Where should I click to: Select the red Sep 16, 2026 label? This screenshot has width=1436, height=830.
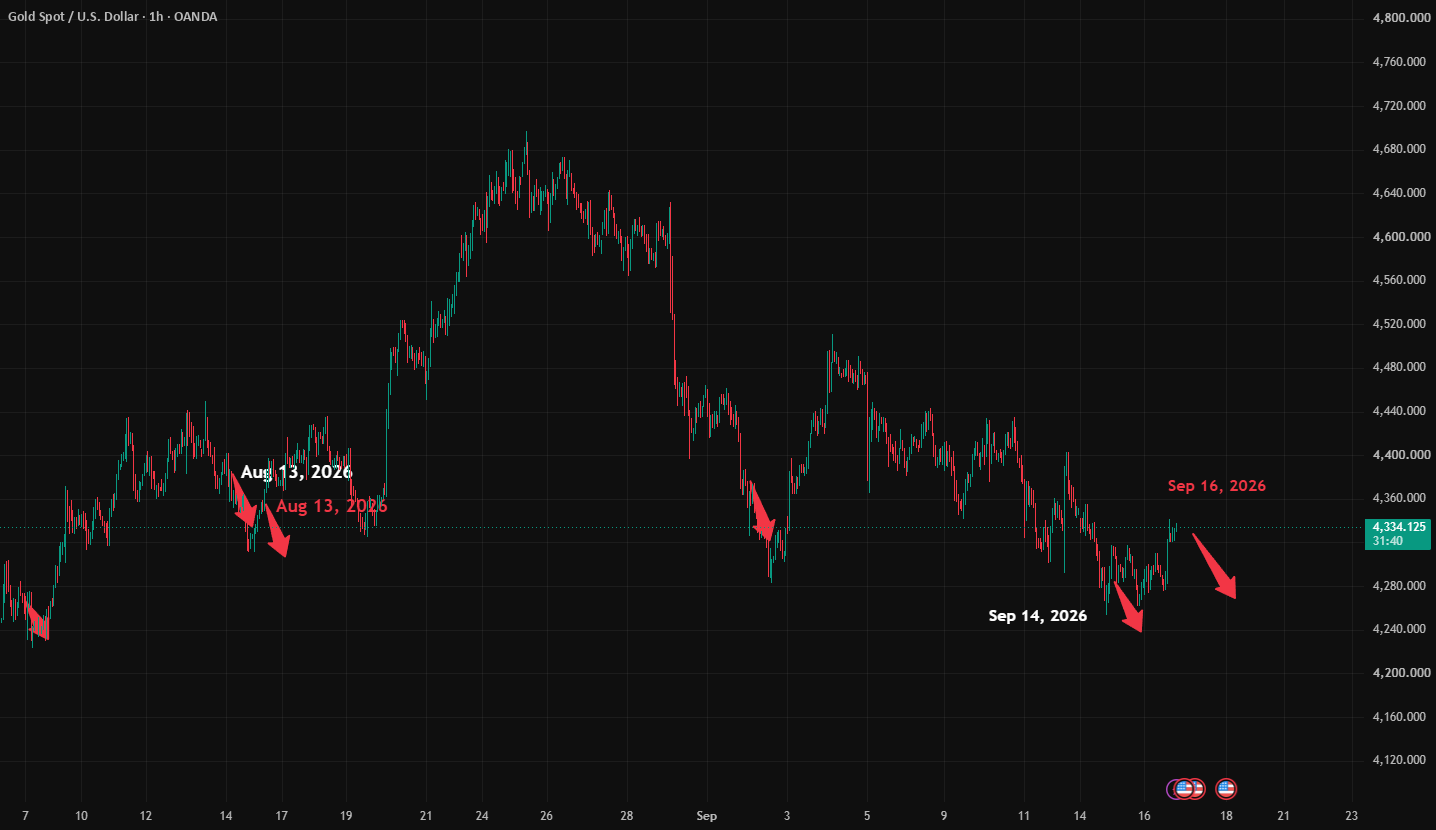[1217, 486]
